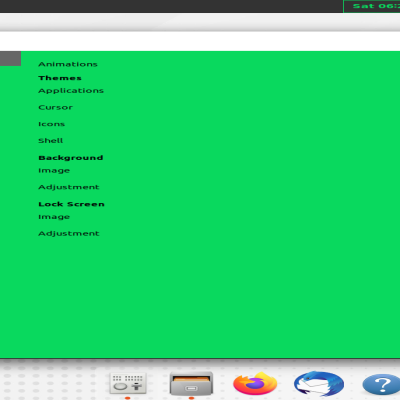Image resolution: width=400 pixels, height=400 pixels.
Task: Launch Thunderbird mail from the dock
Action: coord(319,384)
